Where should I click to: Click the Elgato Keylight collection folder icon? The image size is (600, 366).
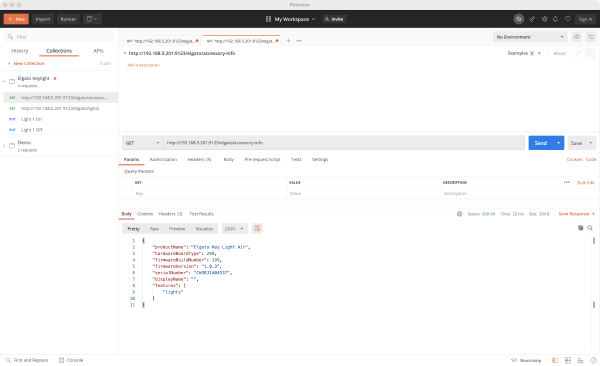click(x=12, y=81)
